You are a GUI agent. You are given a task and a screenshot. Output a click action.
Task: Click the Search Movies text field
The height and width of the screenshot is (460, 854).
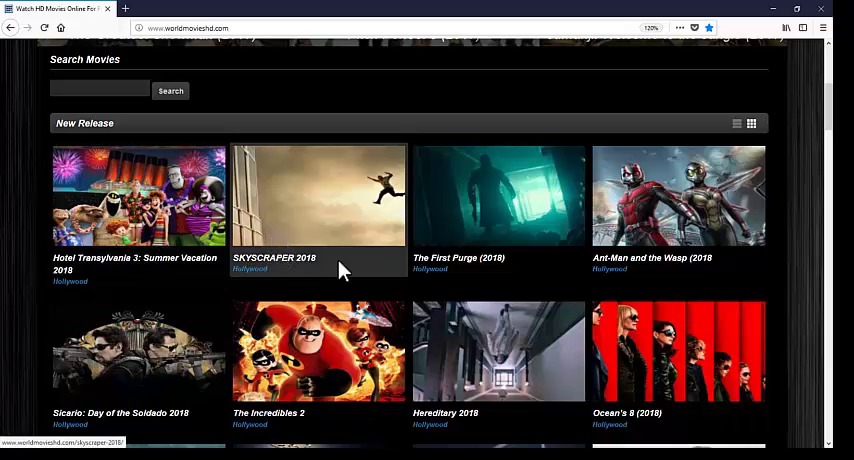100,89
